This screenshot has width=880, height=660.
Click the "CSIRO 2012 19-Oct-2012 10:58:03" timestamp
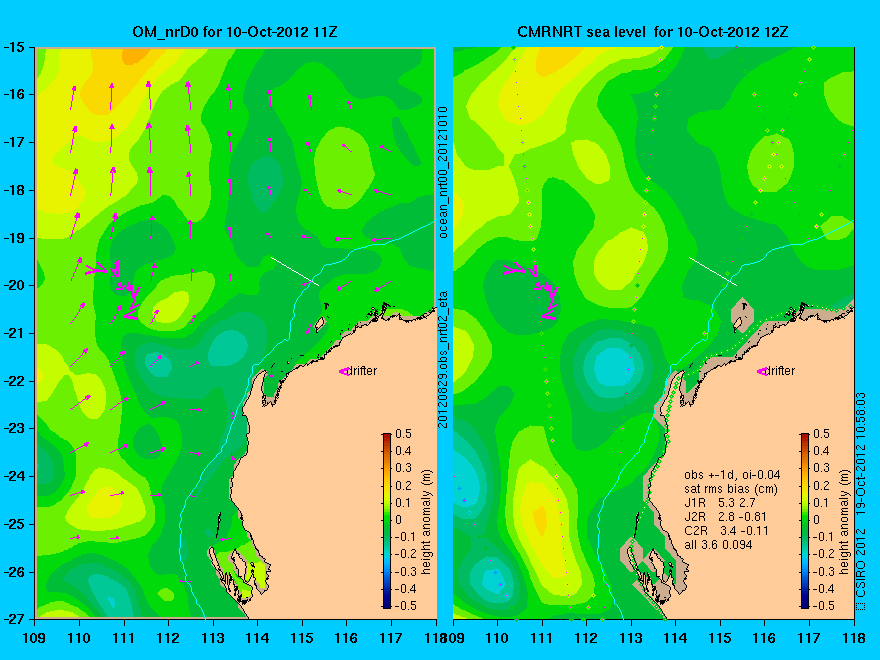[860, 502]
